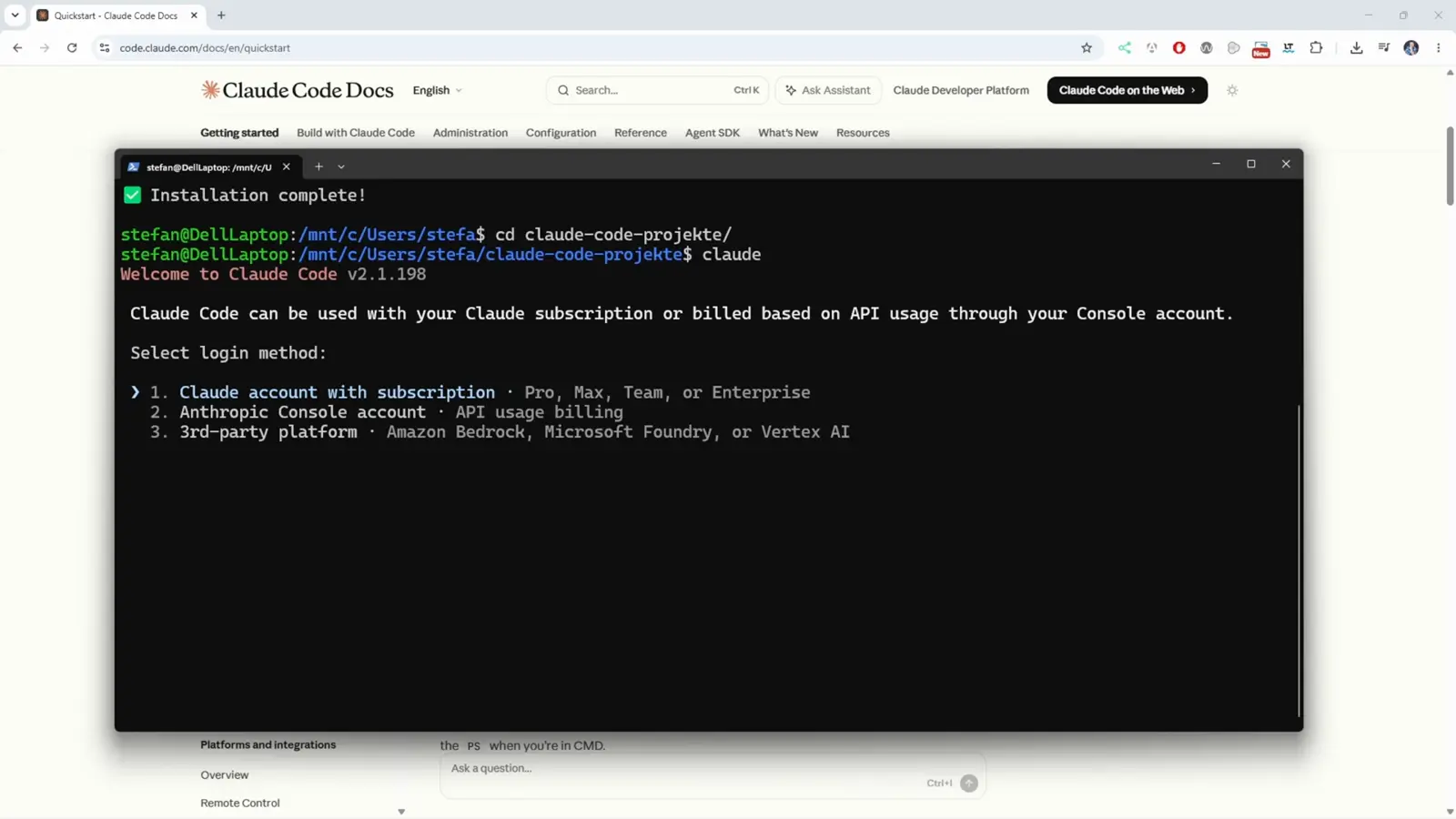Open the Reference tab
This screenshot has width=1456, height=819.
click(x=641, y=133)
